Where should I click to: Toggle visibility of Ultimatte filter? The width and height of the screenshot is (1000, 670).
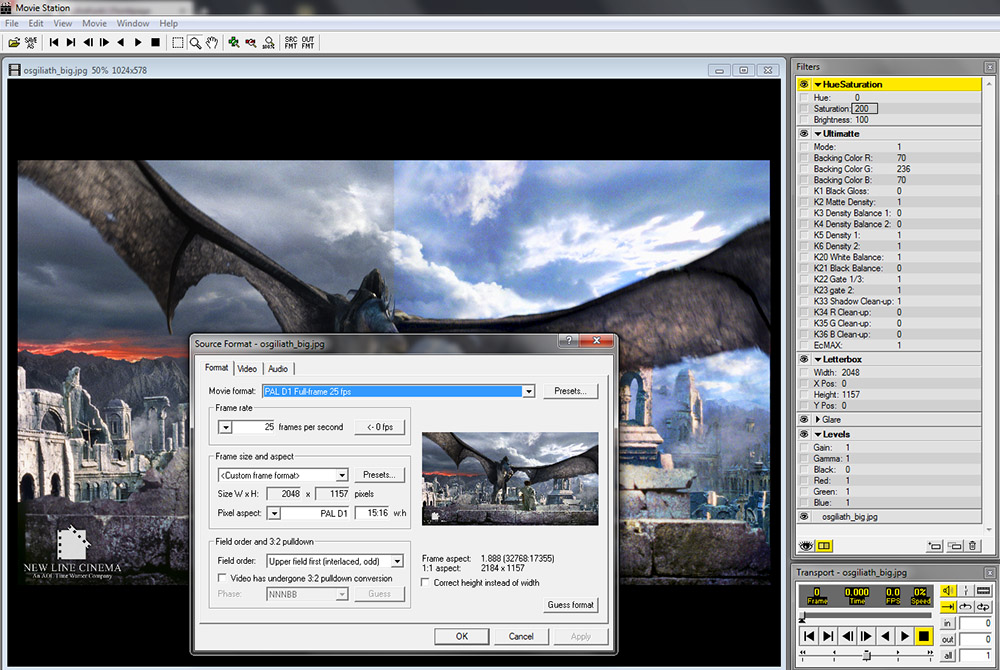[x=804, y=134]
